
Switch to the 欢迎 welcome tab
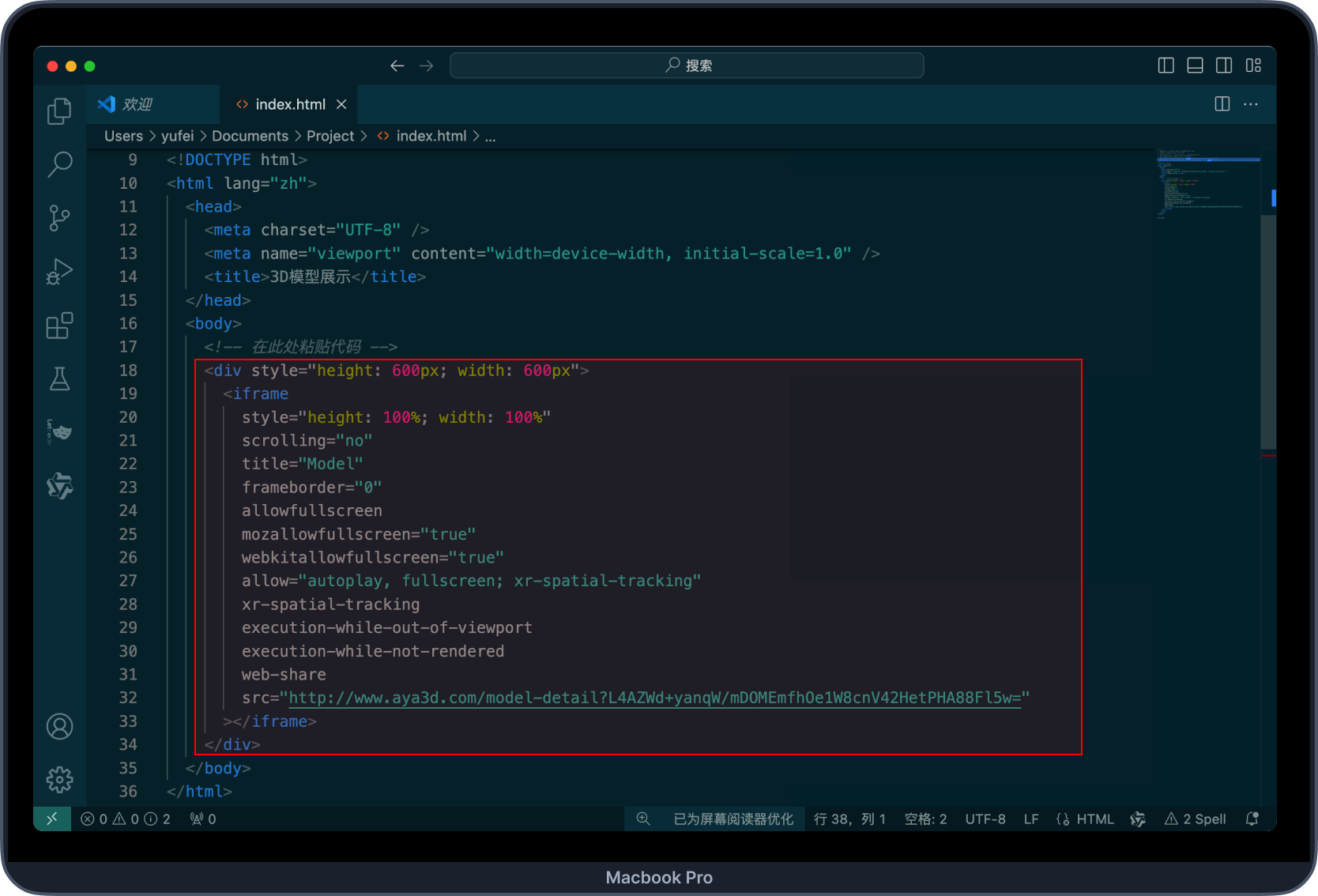click(x=137, y=104)
